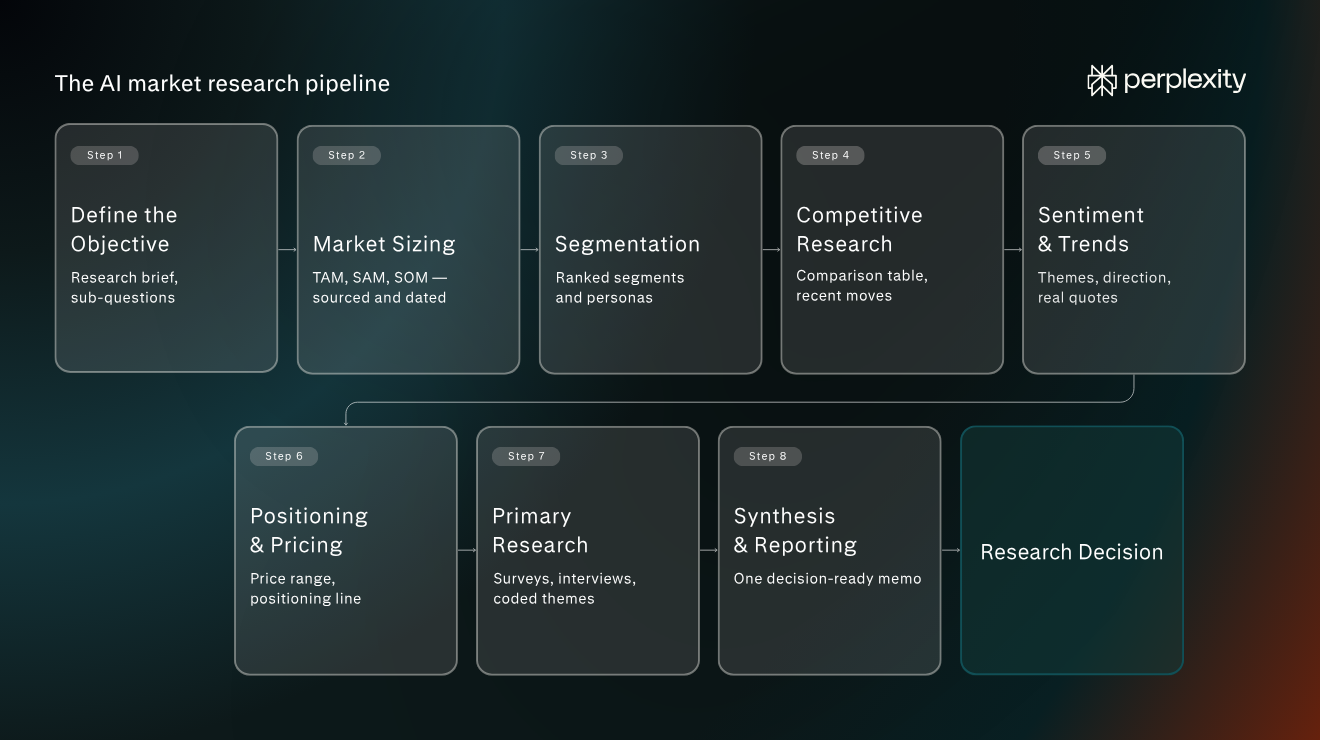Click the 'Synthesis & Reporting' heading
This screenshot has width=1320, height=740.
pos(795,530)
